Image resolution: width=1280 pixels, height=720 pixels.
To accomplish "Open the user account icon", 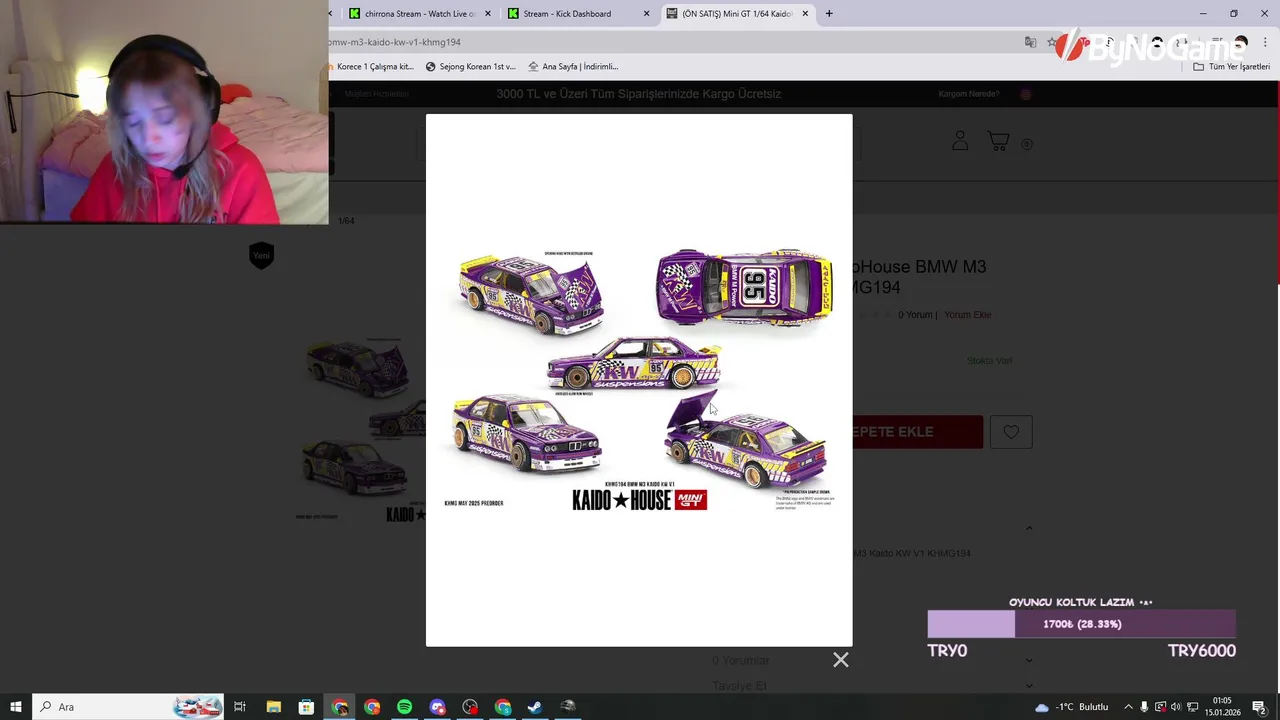I will click(960, 141).
